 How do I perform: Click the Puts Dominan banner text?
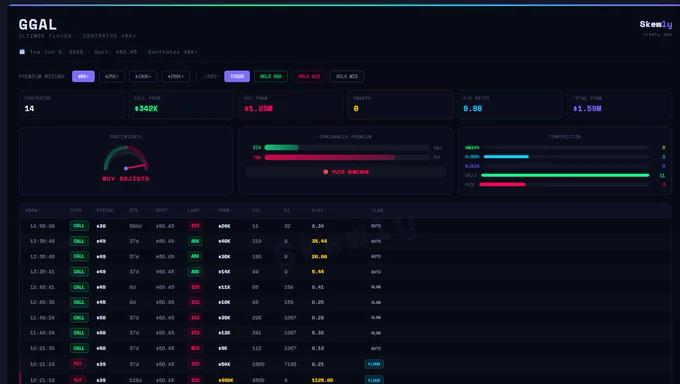[x=350, y=172]
